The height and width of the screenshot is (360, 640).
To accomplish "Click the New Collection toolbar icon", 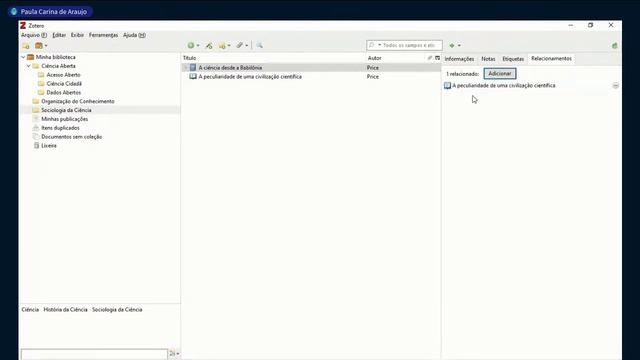I will point(26,46).
